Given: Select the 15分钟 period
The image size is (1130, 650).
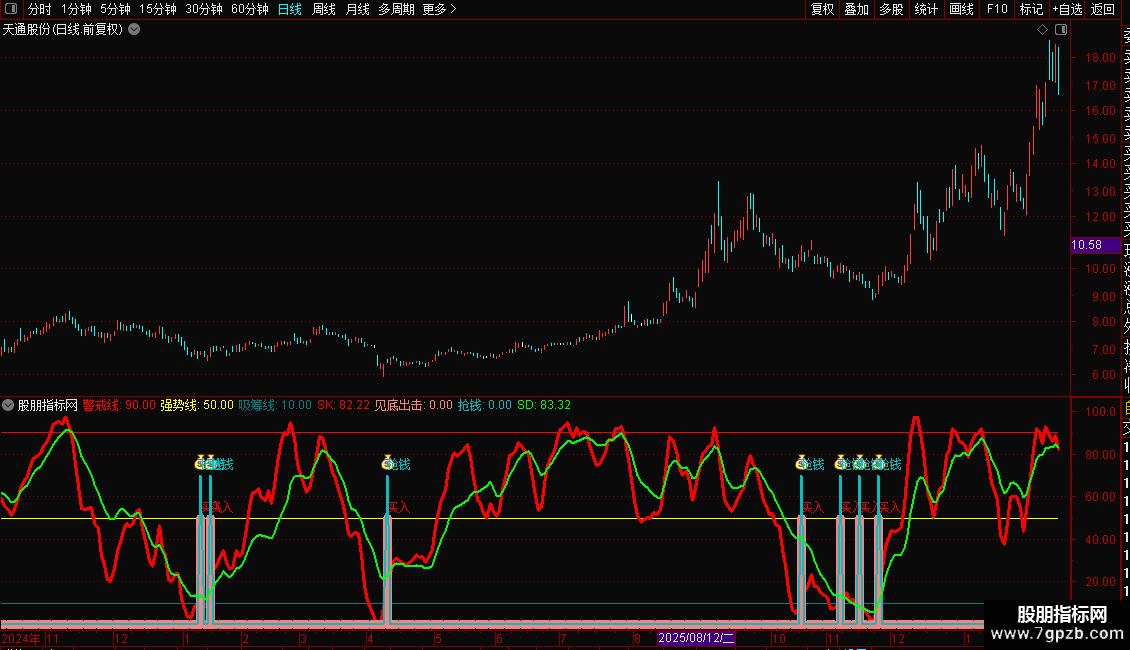Looking at the screenshot, I should [x=158, y=9].
